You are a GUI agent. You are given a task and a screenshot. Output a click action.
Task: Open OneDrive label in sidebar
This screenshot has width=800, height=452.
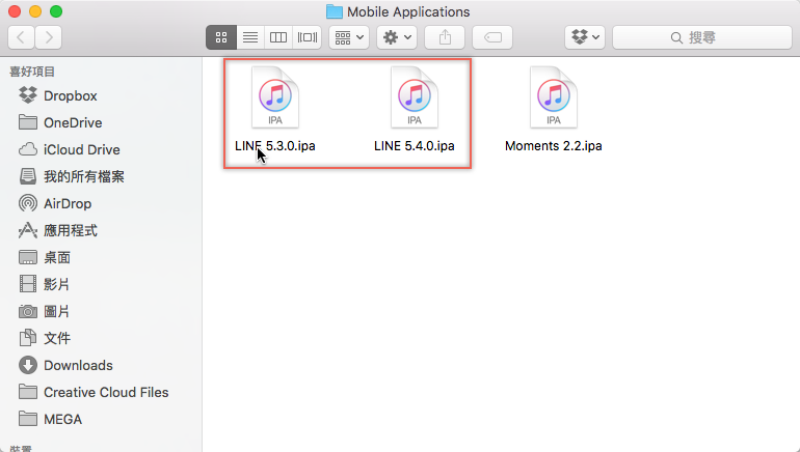coord(73,123)
